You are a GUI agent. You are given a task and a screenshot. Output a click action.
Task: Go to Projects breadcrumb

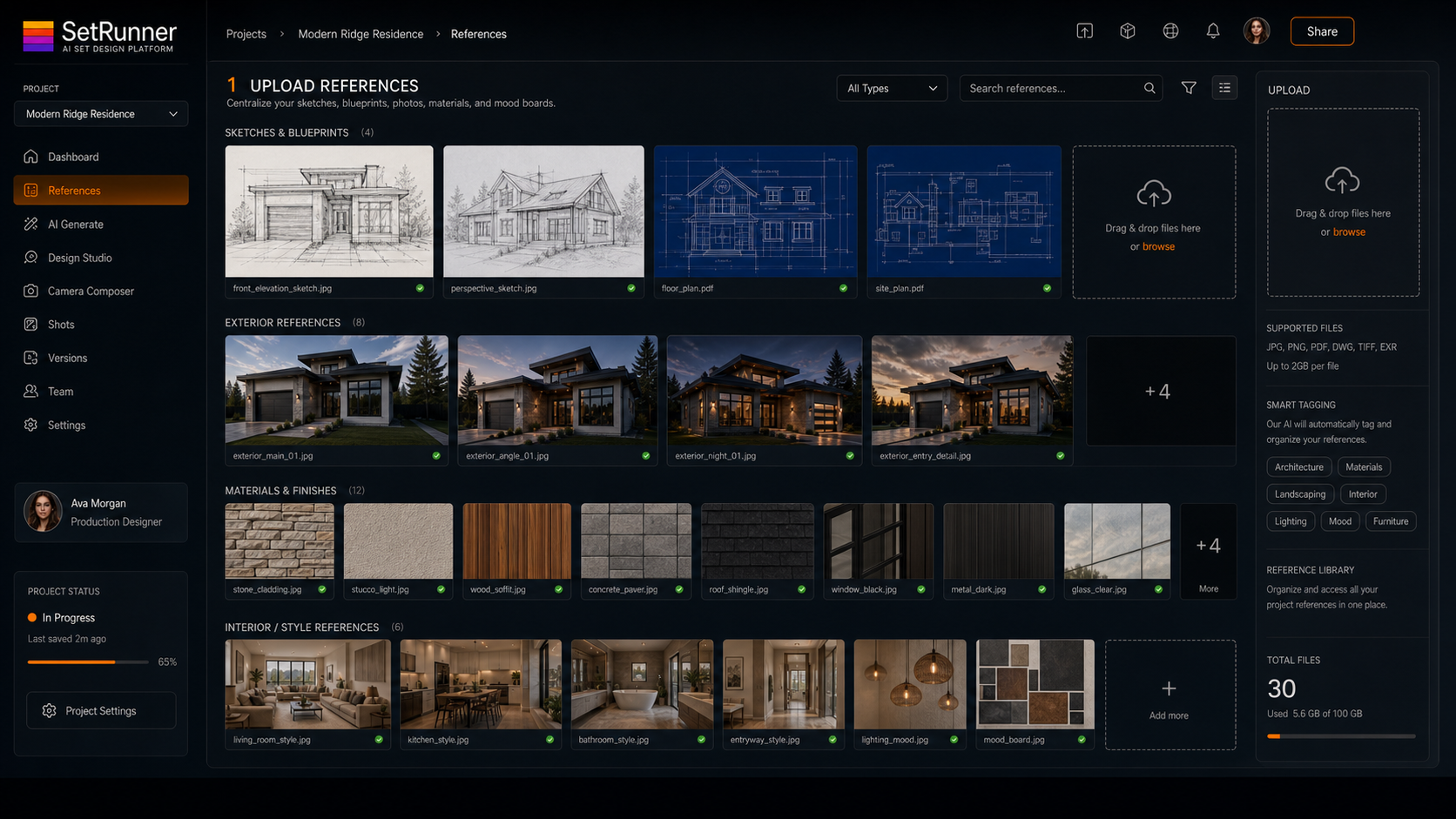coord(246,34)
